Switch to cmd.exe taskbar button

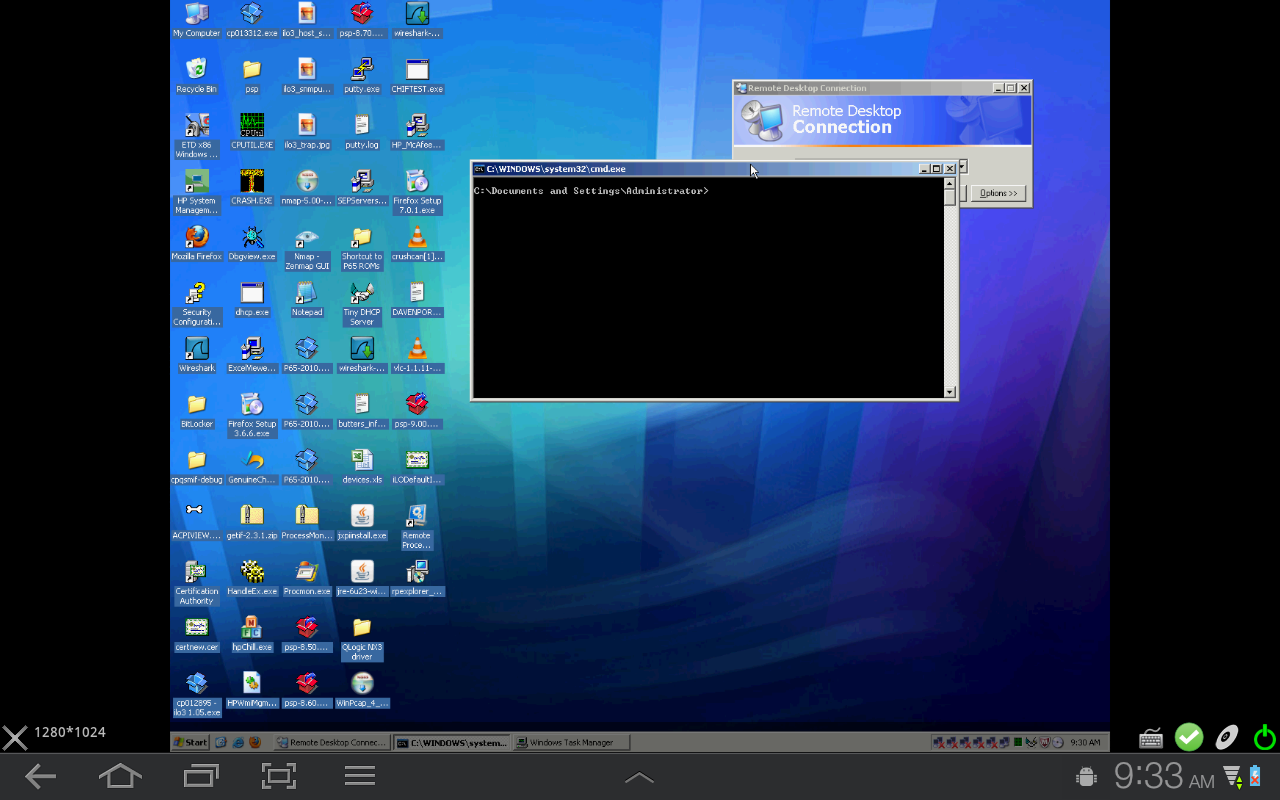click(x=451, y=742)
